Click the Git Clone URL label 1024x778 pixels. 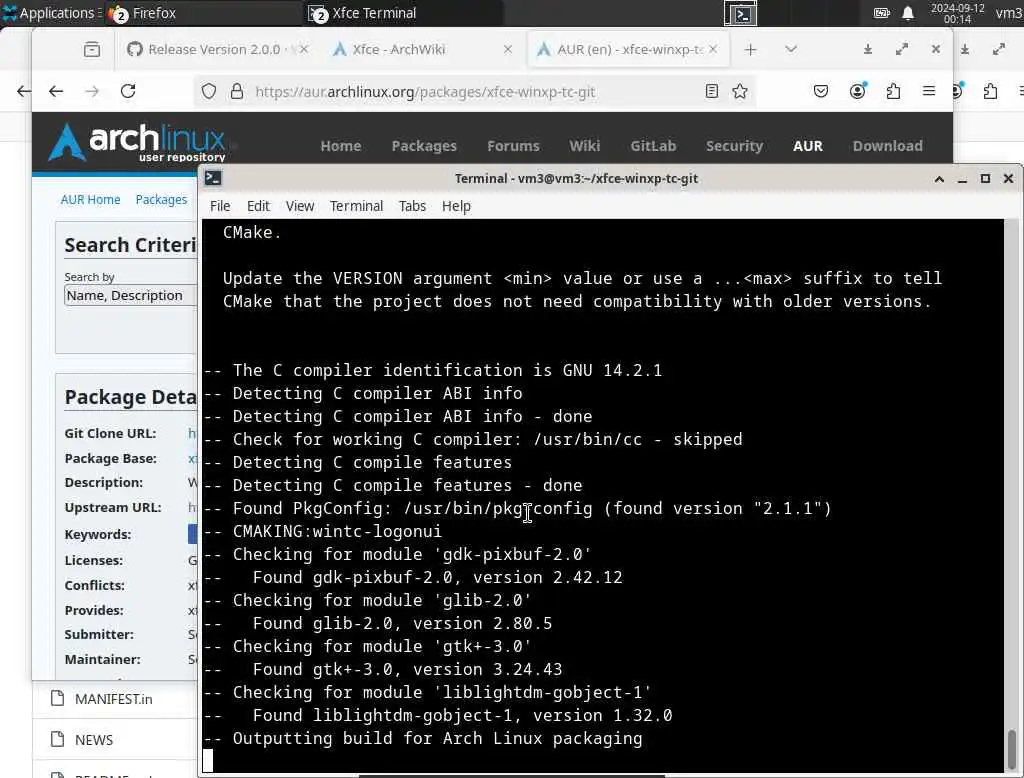click(x=110, y=434)
